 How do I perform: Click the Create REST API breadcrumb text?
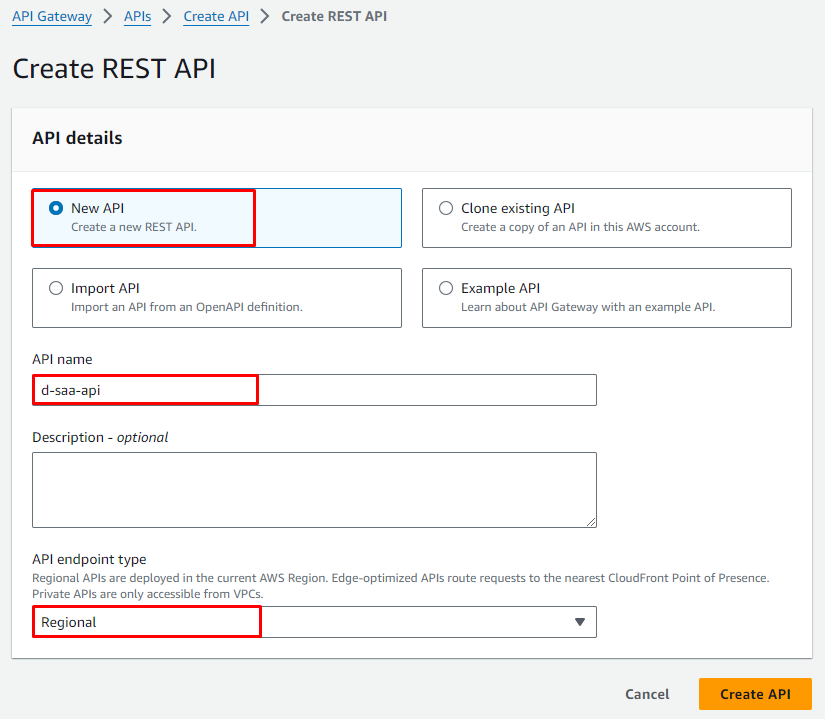point(334,16)
